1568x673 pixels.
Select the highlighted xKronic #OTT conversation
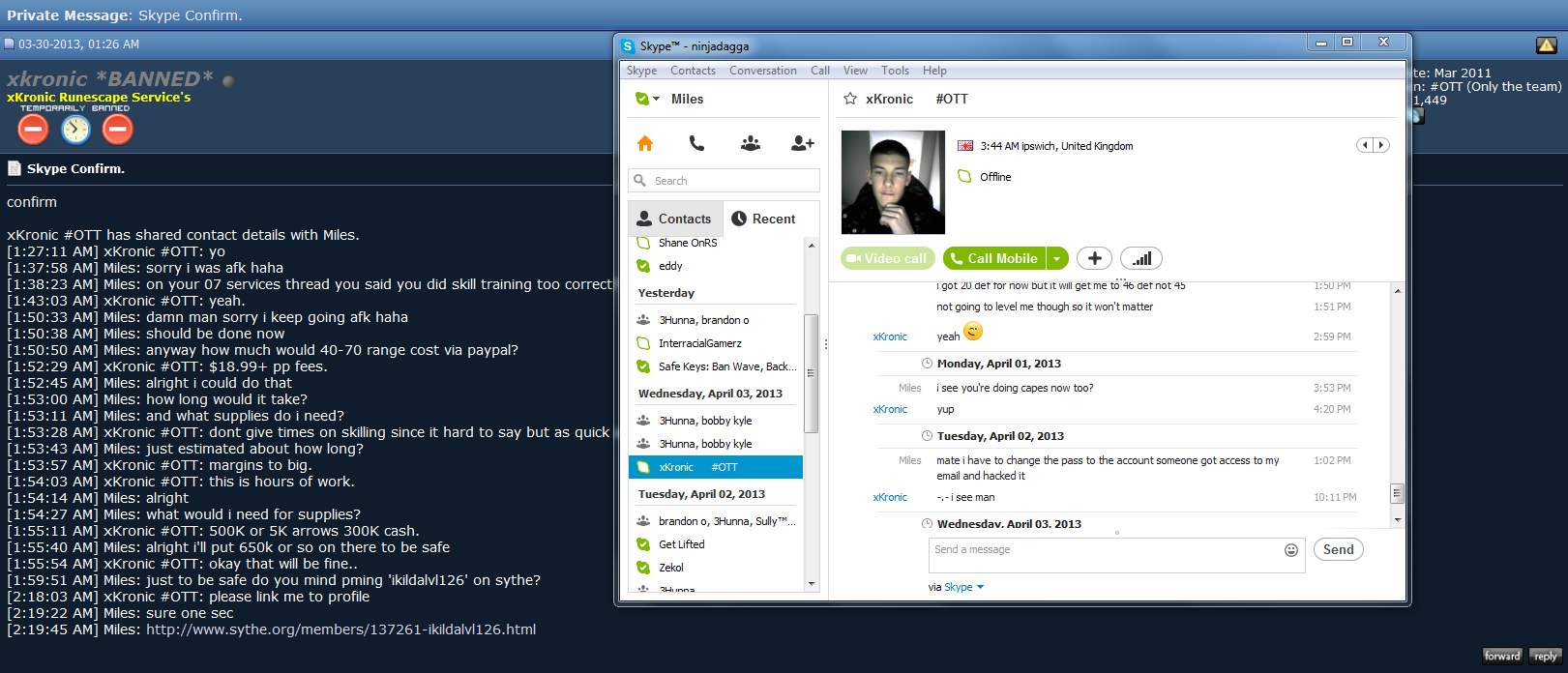(x=716, y=467)
